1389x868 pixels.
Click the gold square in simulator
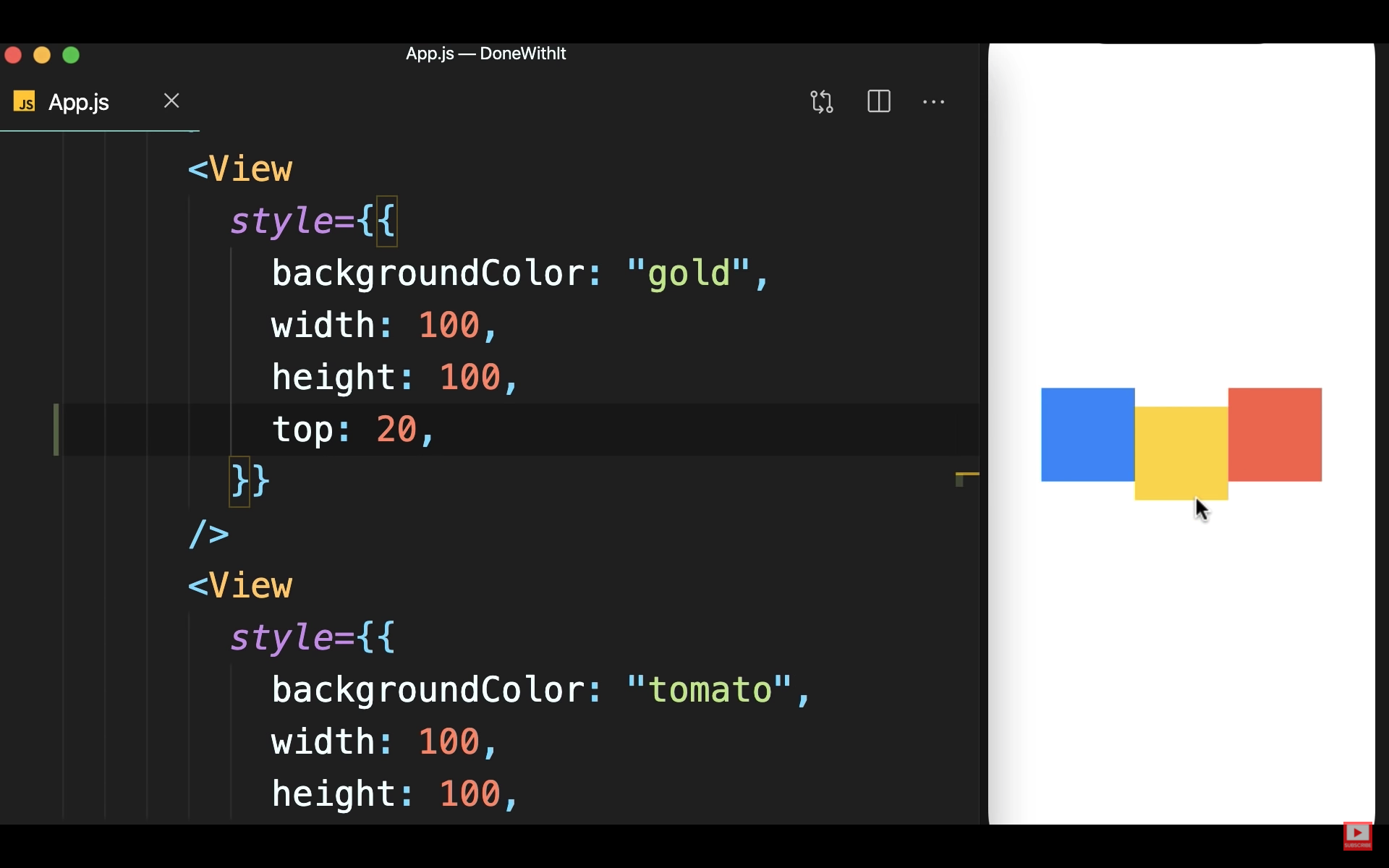[1181, 453]
